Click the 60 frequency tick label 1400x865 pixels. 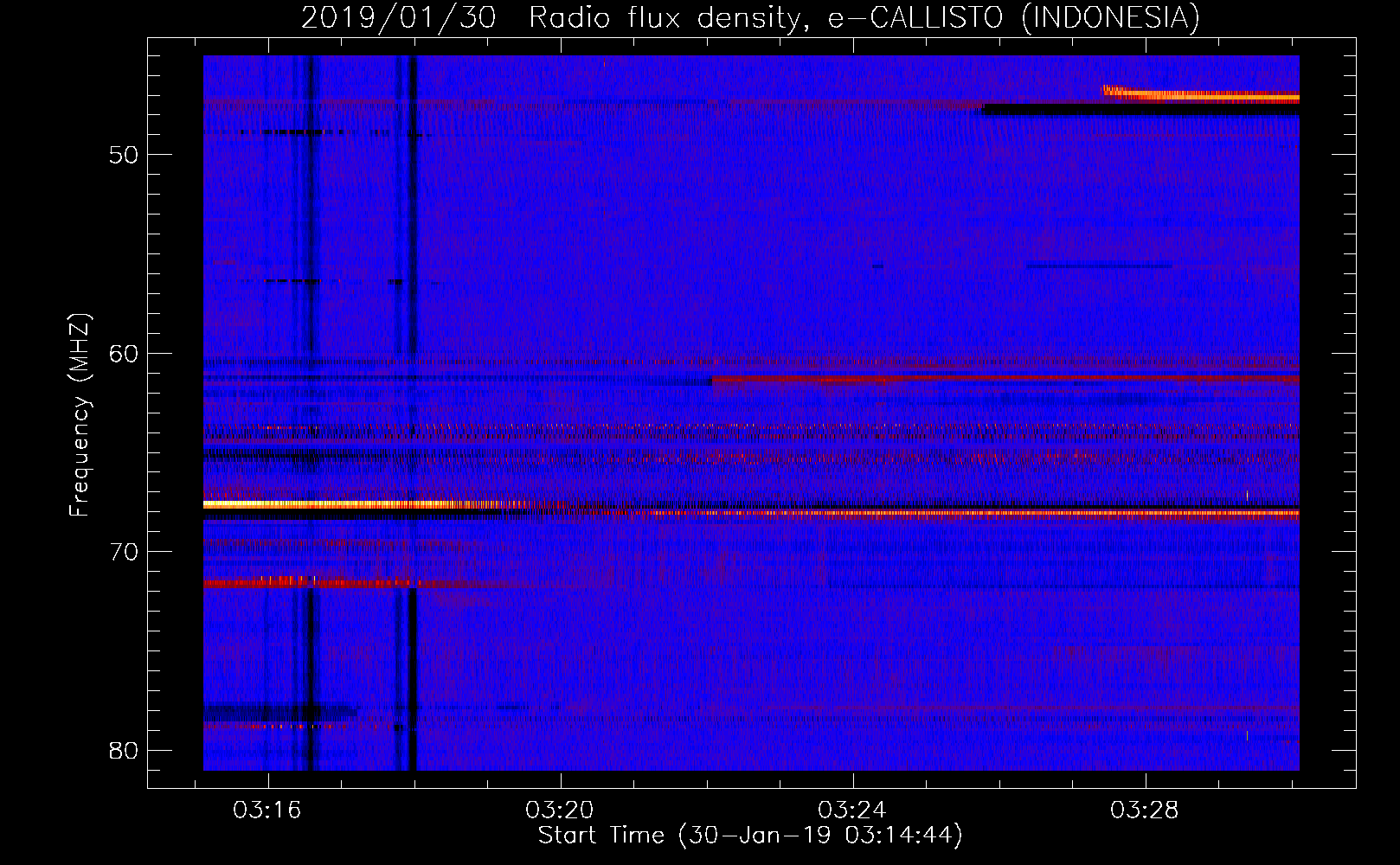click(124, 353)
